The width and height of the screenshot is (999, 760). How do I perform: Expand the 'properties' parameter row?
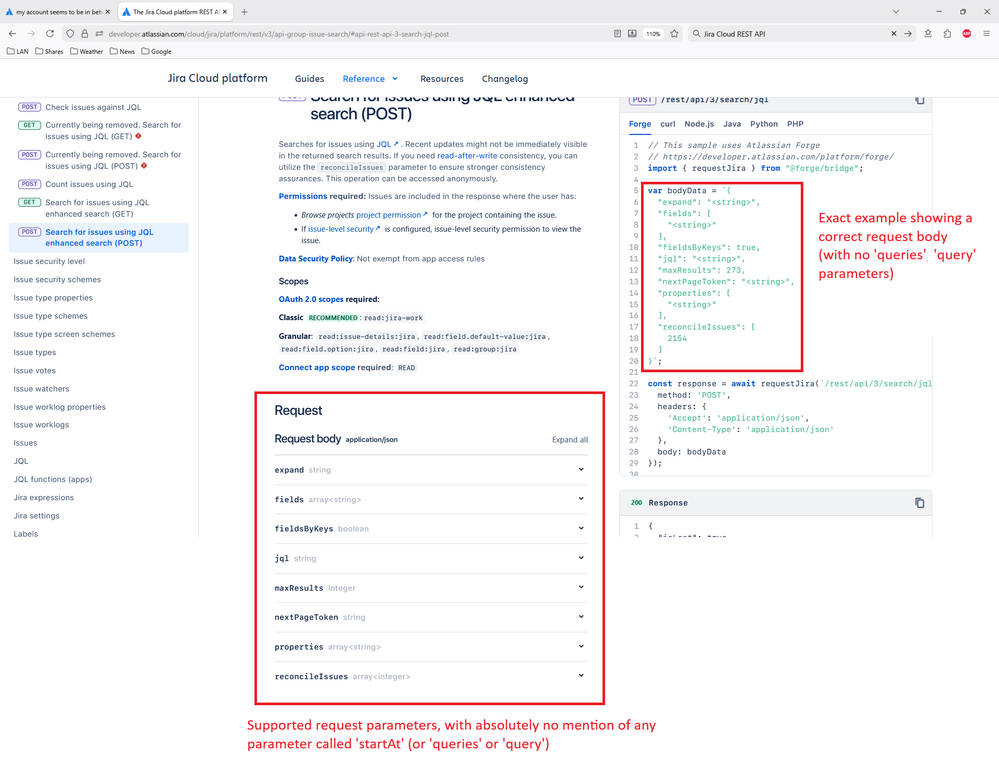(431, 647)
